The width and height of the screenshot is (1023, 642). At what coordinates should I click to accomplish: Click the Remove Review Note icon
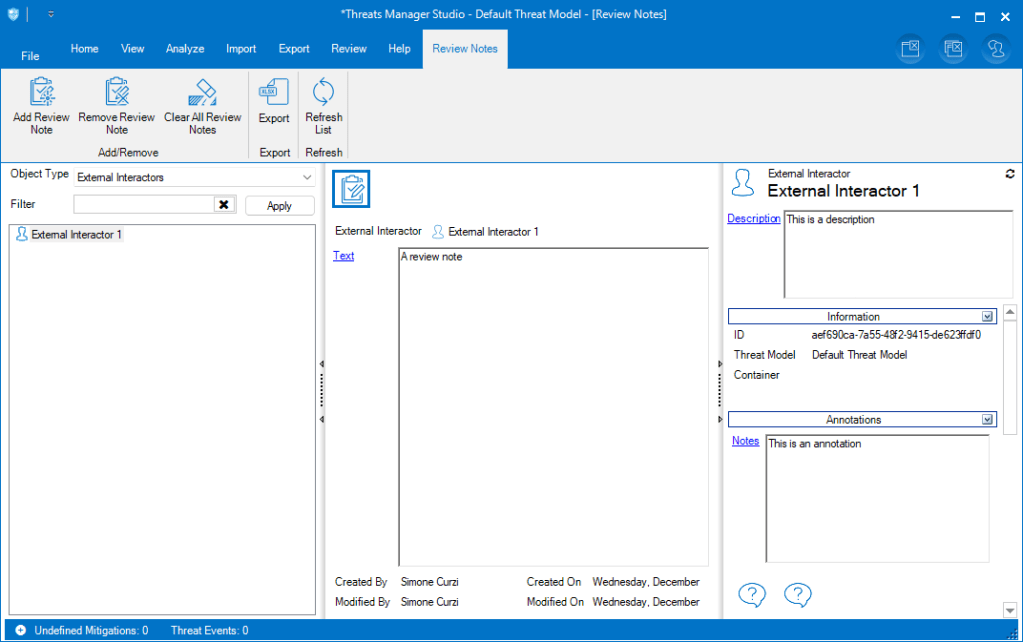click(117, 93)
